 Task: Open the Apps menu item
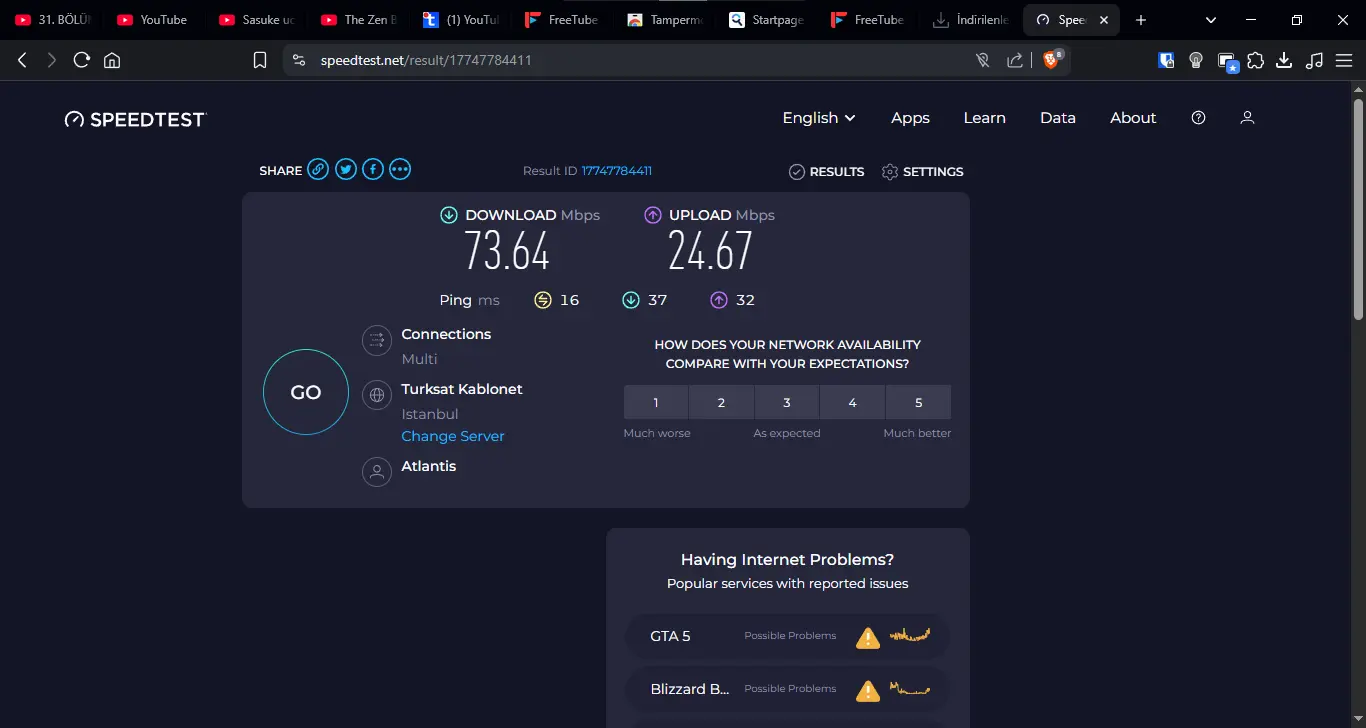(910, 118)
